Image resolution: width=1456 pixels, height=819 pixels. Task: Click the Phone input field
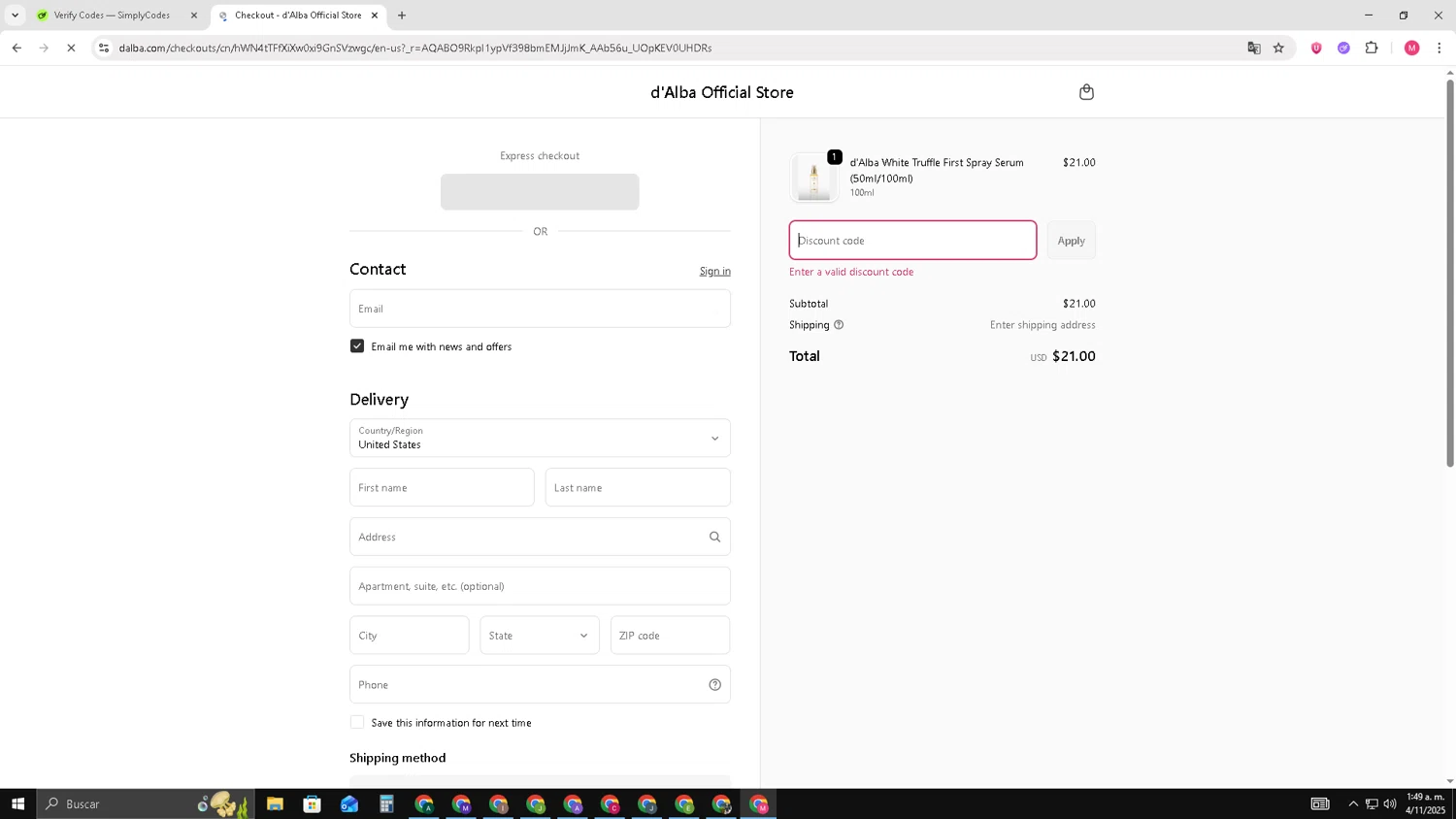click(x=540, y=684)
